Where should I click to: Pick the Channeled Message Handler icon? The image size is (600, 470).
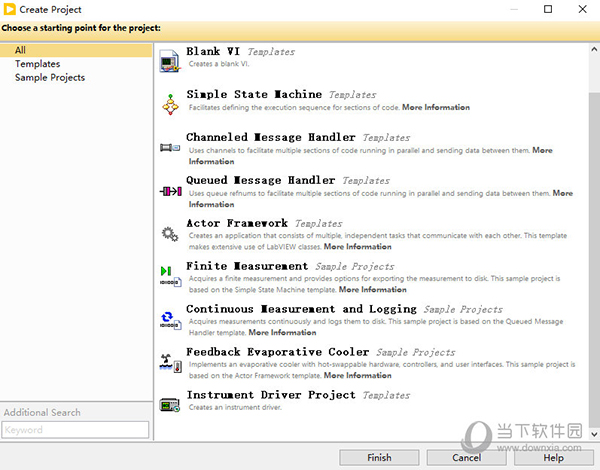tap(170, 147)
